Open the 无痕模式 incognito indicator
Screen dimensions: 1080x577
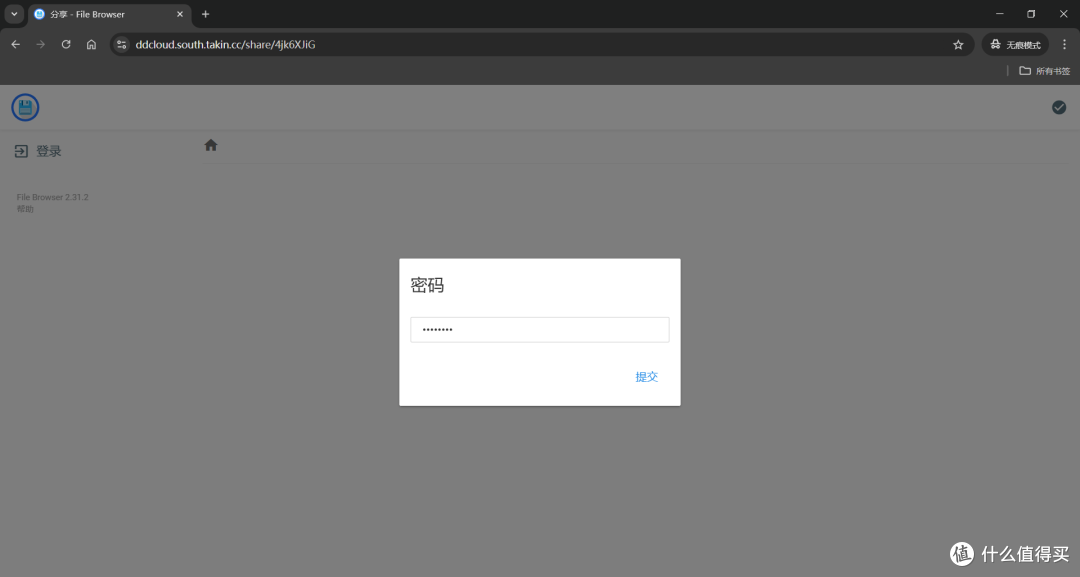pyautogui.click(x=1015, y=45)
